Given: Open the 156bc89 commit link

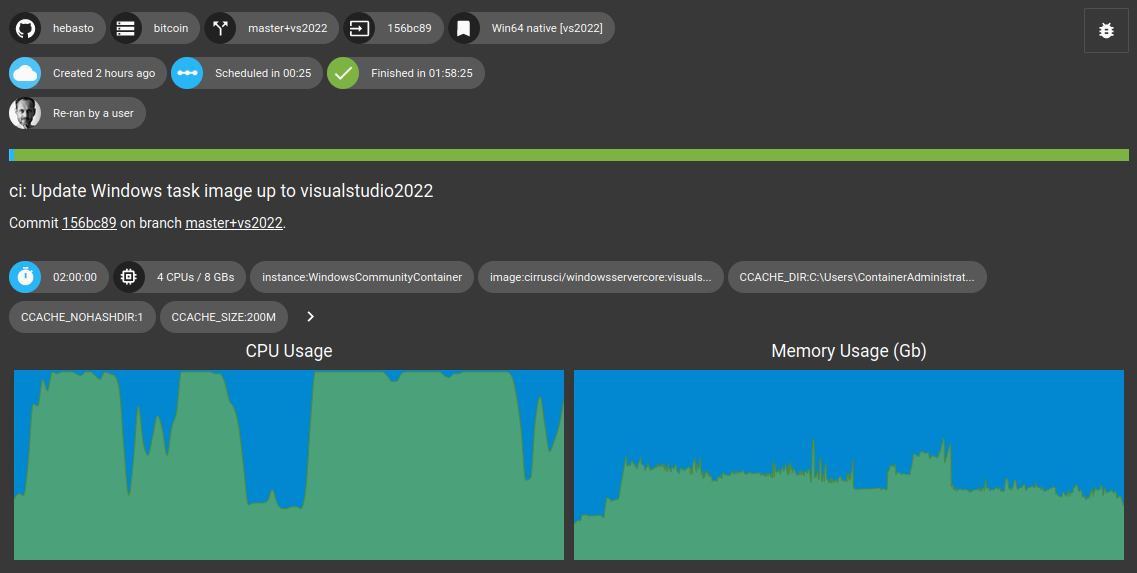Looking at the screenshot, I should point(89,223).
